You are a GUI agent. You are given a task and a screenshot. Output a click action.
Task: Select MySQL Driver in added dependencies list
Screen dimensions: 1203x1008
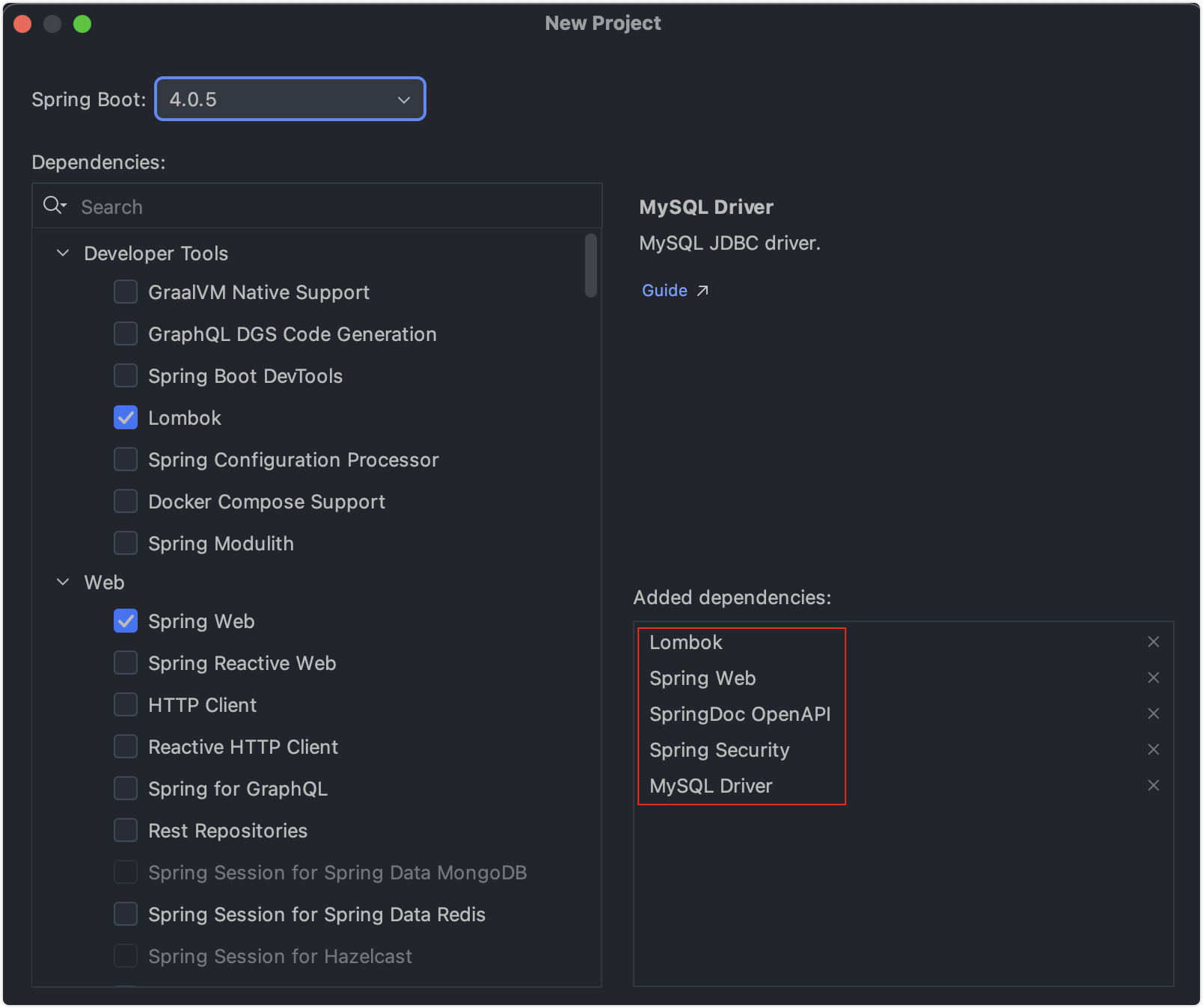coord(711,786)
